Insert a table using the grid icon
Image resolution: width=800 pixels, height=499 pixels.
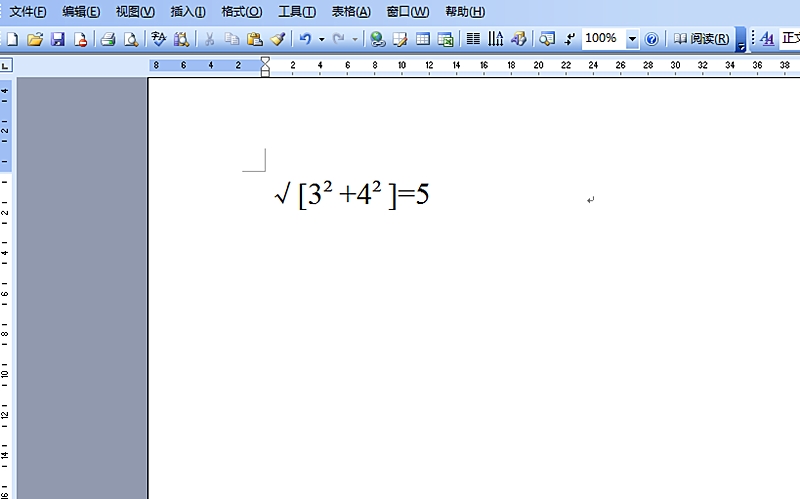(x=422, y=39)
